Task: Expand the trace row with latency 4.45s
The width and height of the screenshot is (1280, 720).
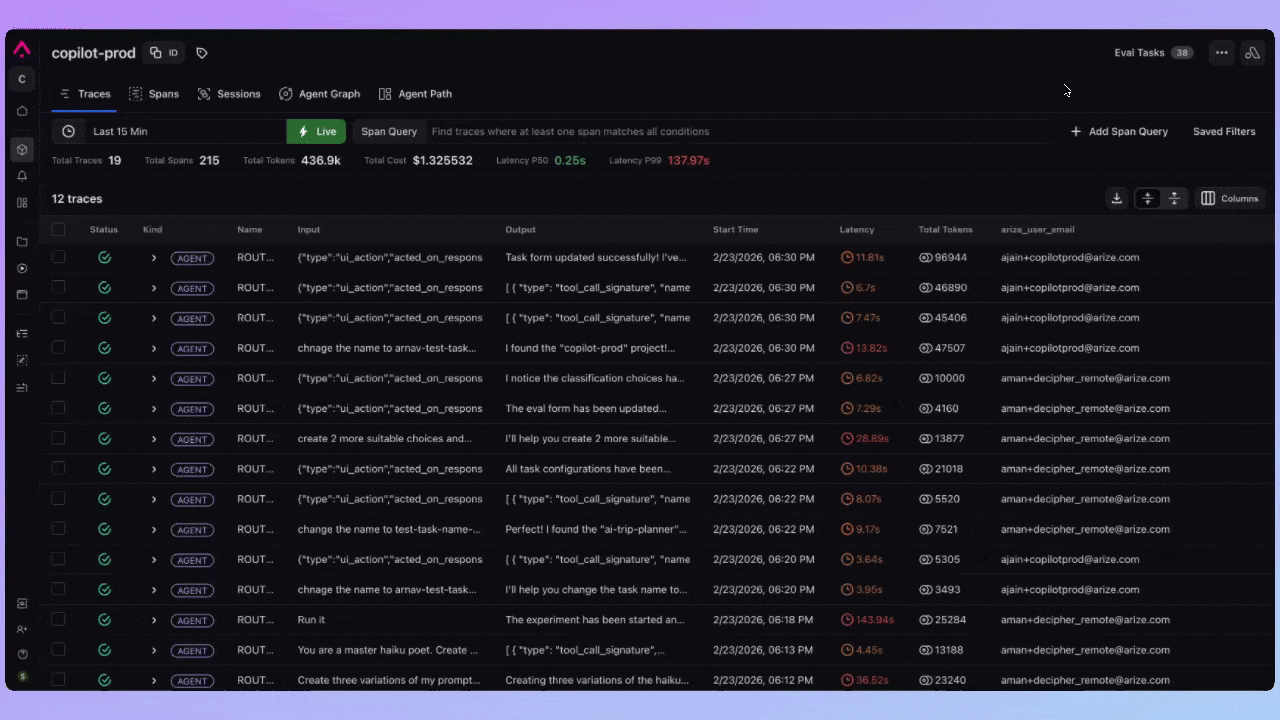Action: pyautogui.click(x=154, y=650)
